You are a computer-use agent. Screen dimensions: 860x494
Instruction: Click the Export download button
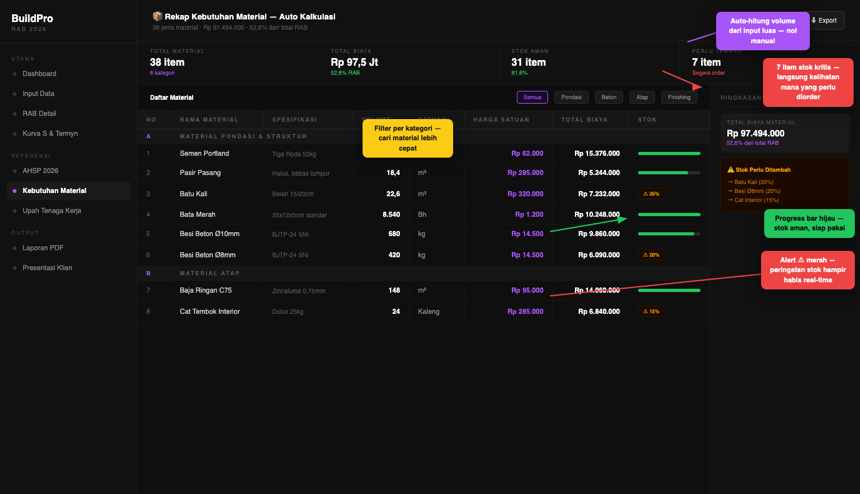click(x=827, y=21)
